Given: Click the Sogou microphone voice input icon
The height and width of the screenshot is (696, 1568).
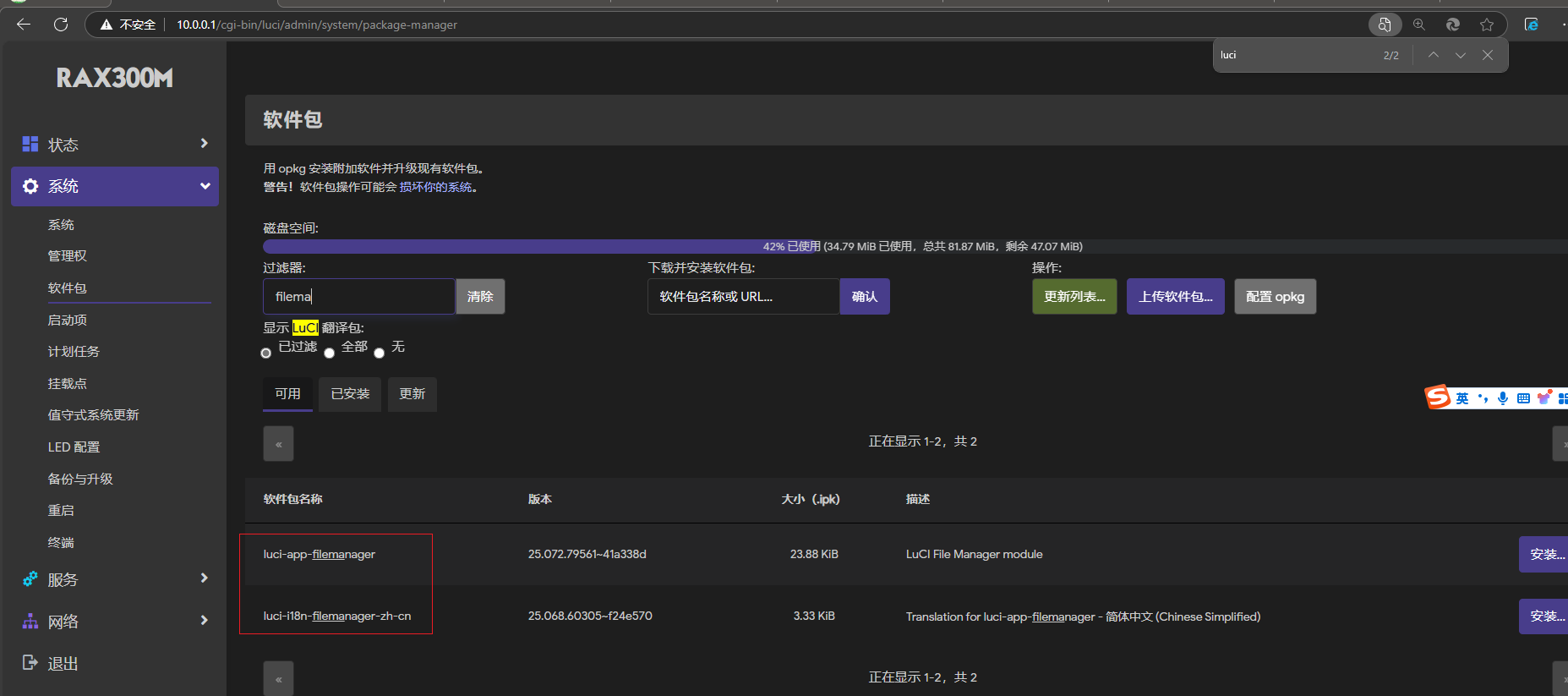Looking at the screenshot, I should point(1503,398).
